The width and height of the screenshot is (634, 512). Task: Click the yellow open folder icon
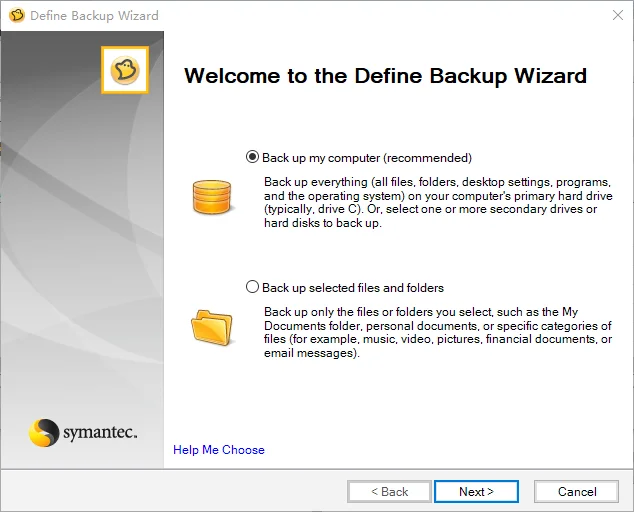[x=211, y=327]
